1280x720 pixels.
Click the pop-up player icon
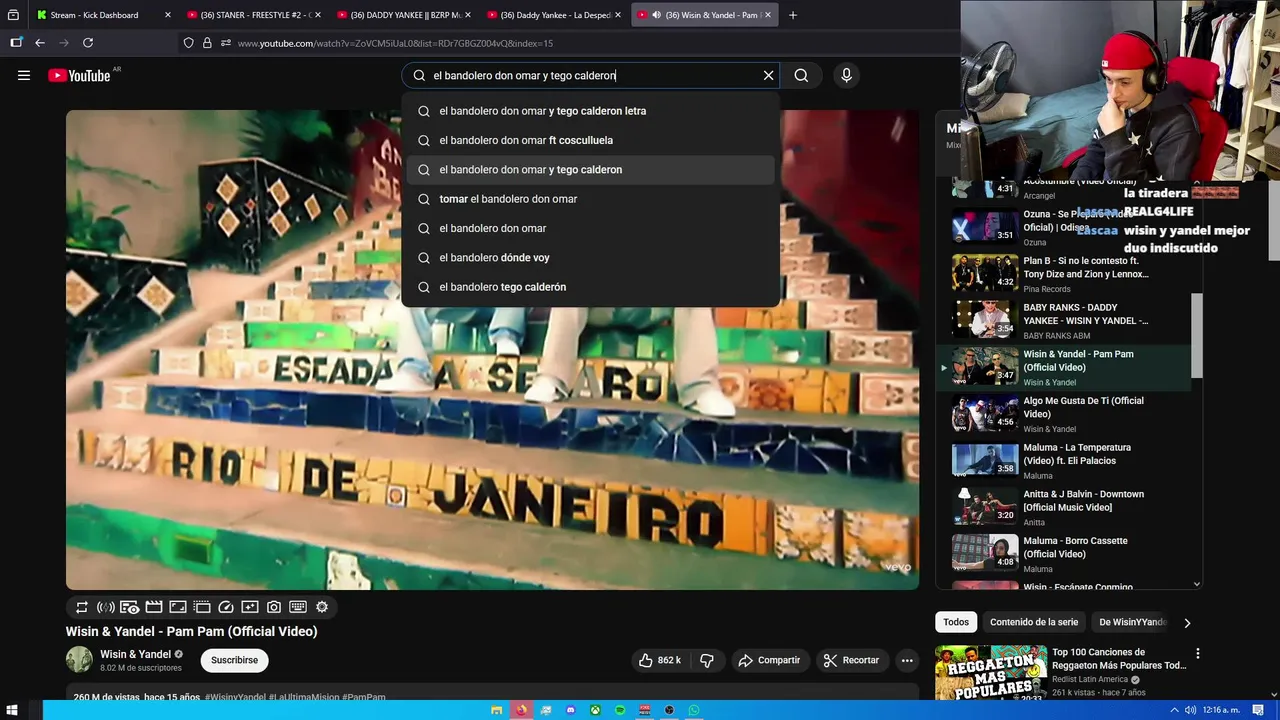click(202, 607)
